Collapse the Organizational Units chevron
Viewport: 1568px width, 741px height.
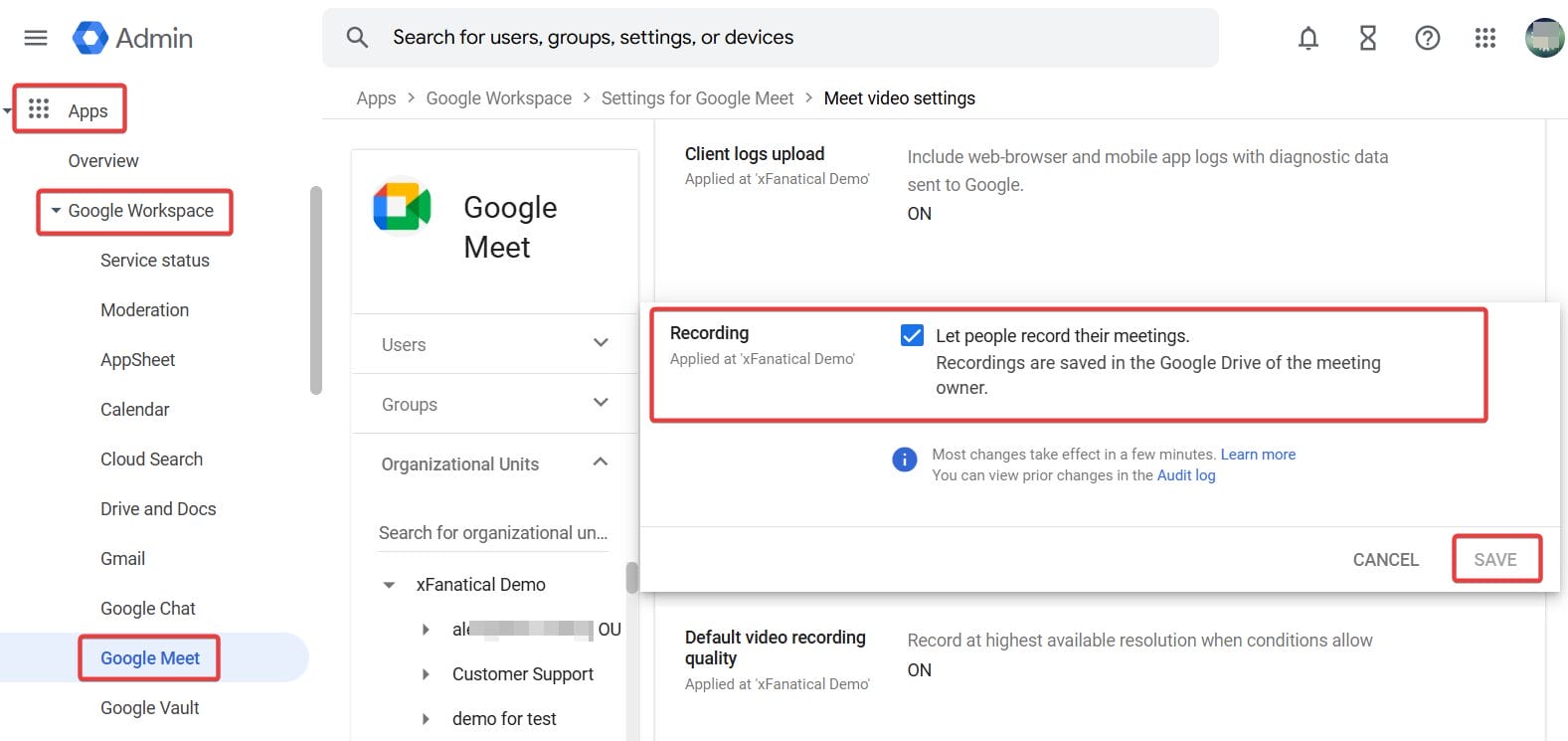click(601, 462)
